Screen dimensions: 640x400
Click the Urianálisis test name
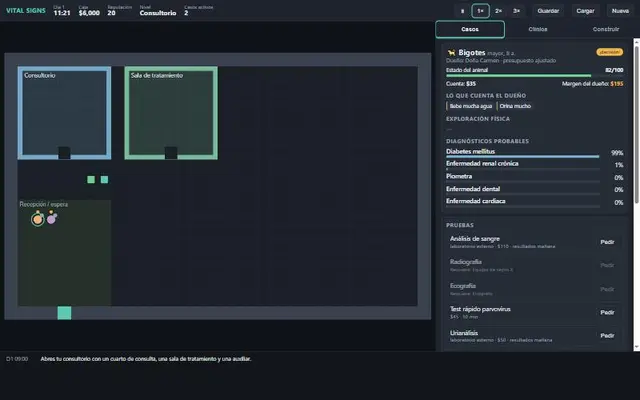pyautogui.click(x=464, y=333)
